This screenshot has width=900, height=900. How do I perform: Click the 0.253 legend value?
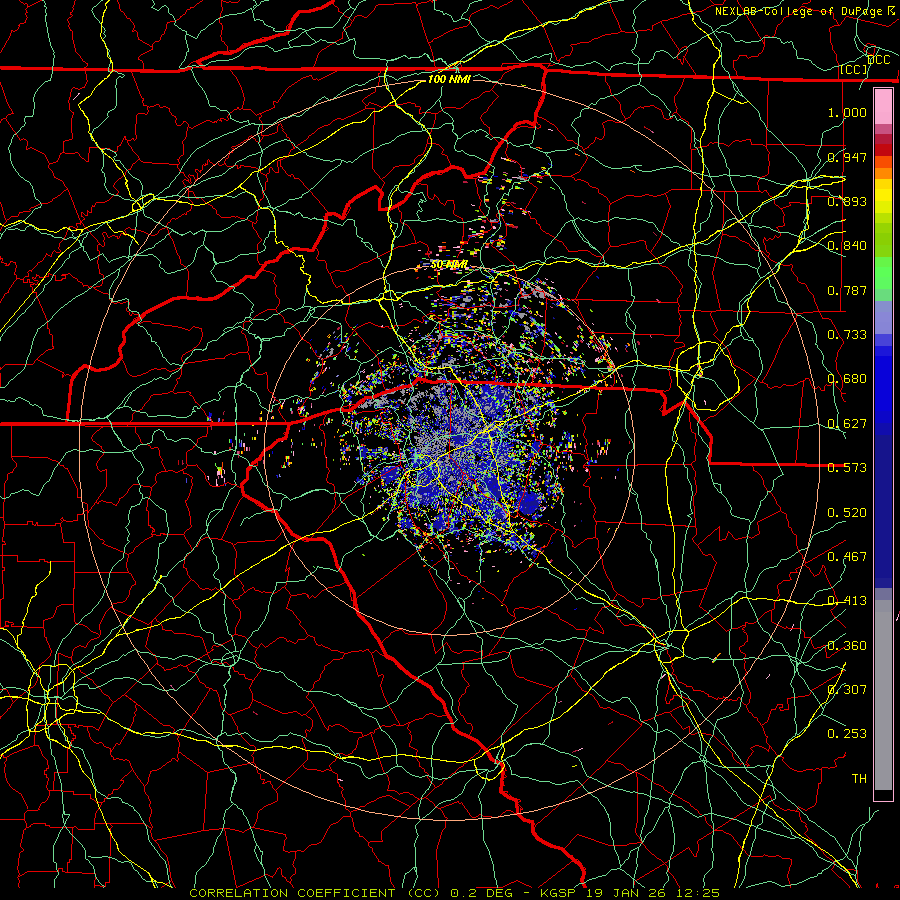(847, 734)
